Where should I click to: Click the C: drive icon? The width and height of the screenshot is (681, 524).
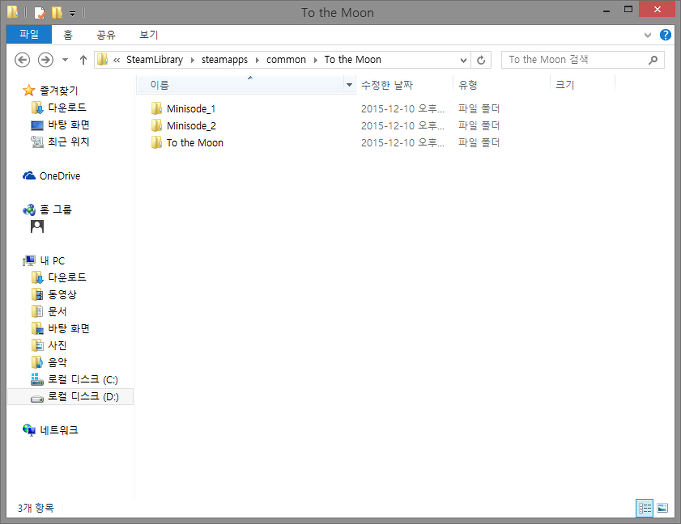tap(37, 379)
